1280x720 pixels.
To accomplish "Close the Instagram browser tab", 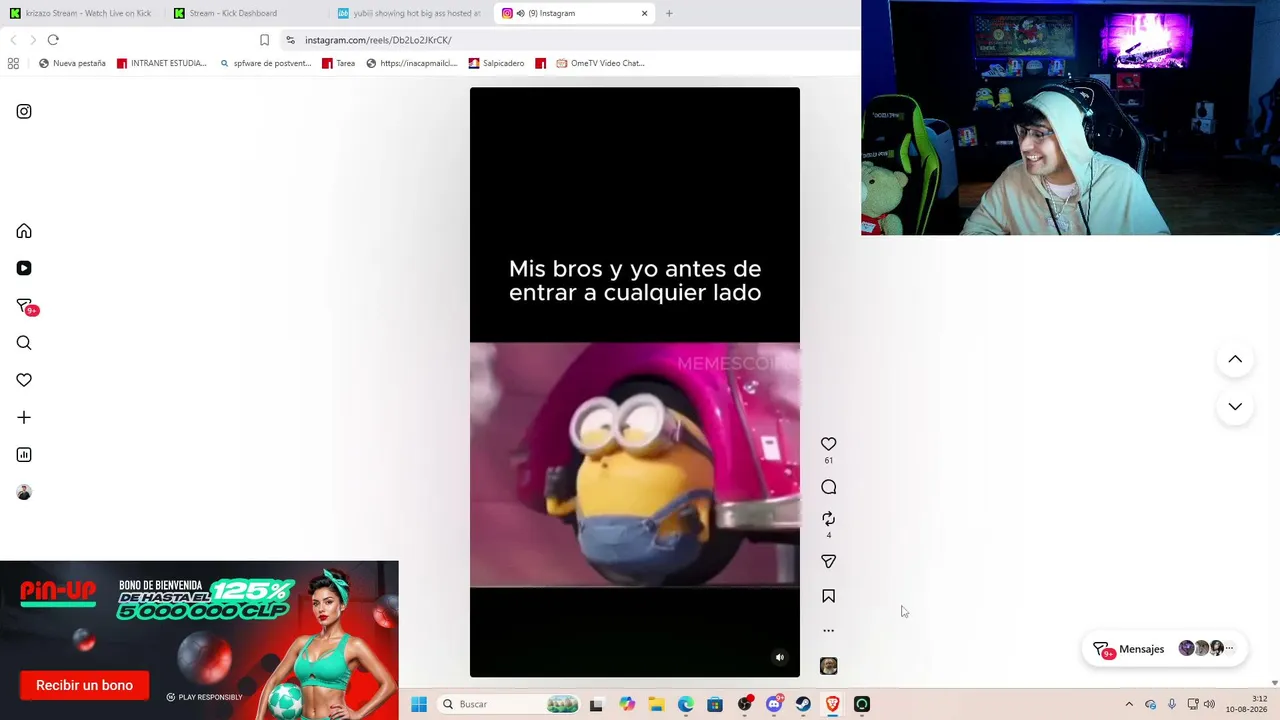I will coord(644,13).
